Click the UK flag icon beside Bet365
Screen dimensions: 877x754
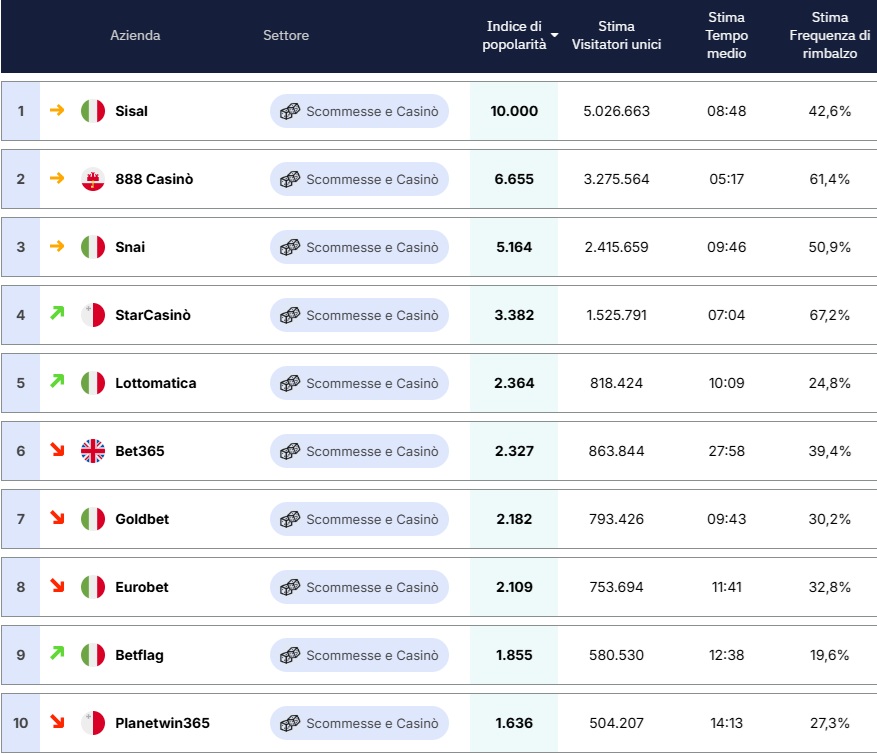pyautogui.click(x=93, y=451)
